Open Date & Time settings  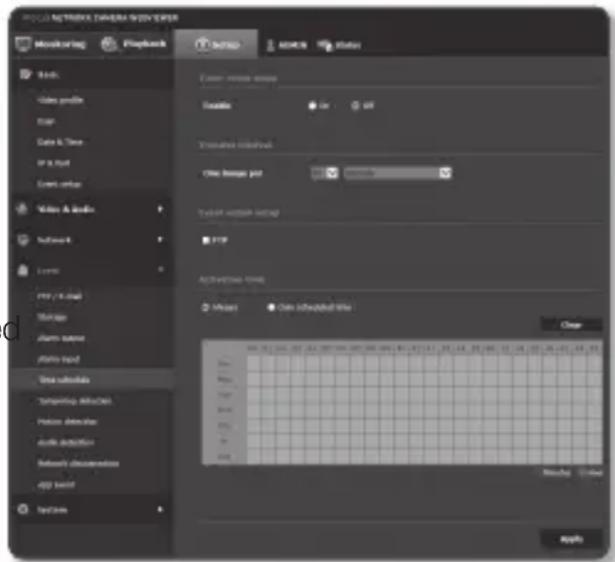point(60,142)
